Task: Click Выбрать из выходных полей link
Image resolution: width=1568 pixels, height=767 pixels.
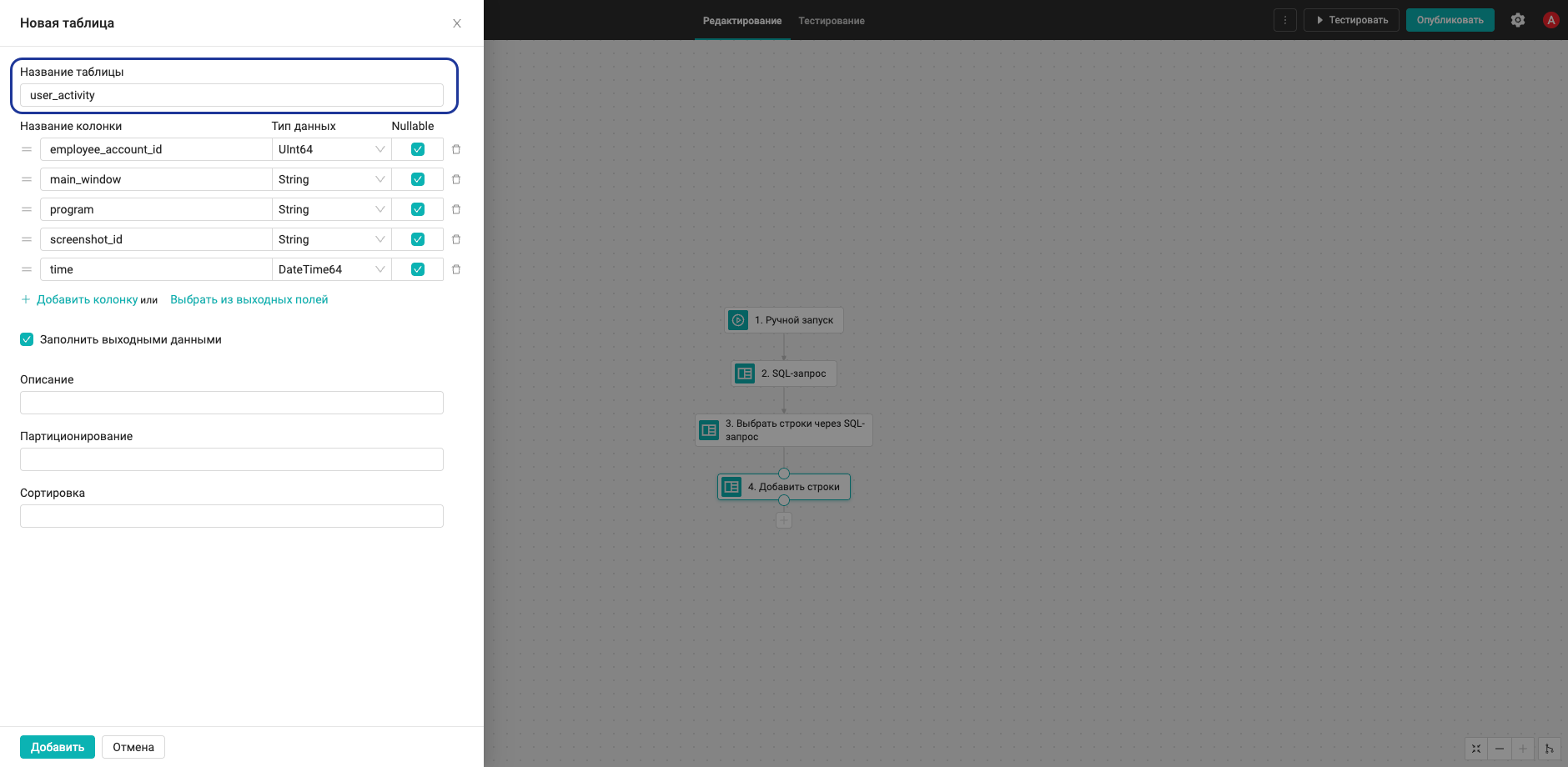Action: 249,299
